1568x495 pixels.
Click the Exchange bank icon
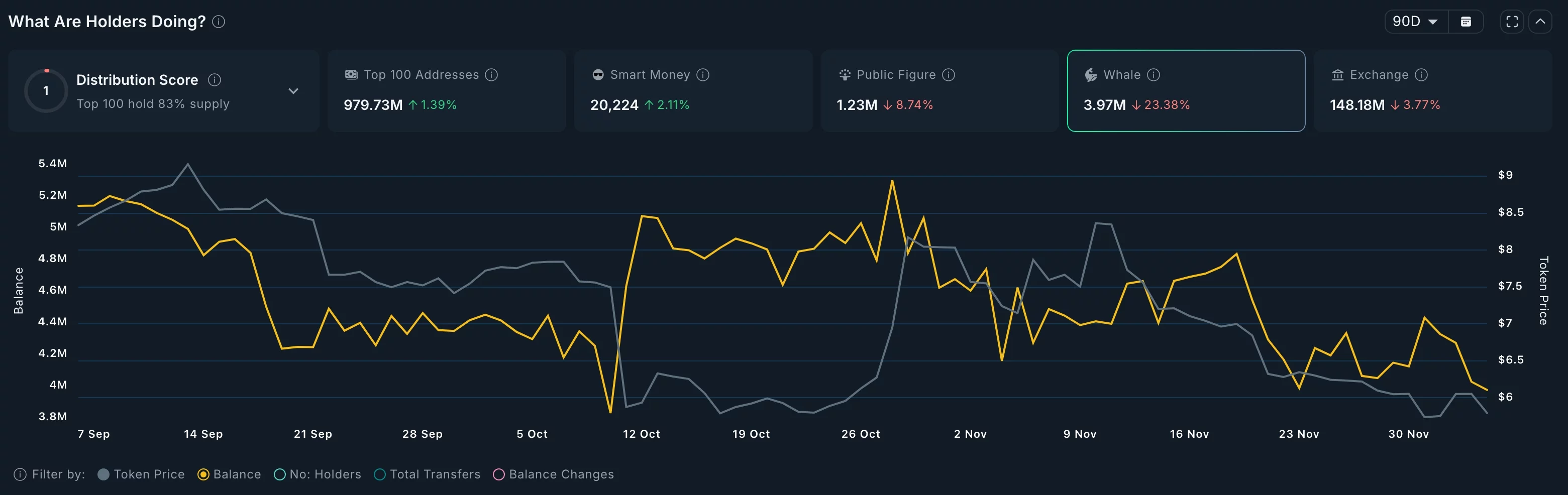pyautogui.click(x=1338, y=74)
